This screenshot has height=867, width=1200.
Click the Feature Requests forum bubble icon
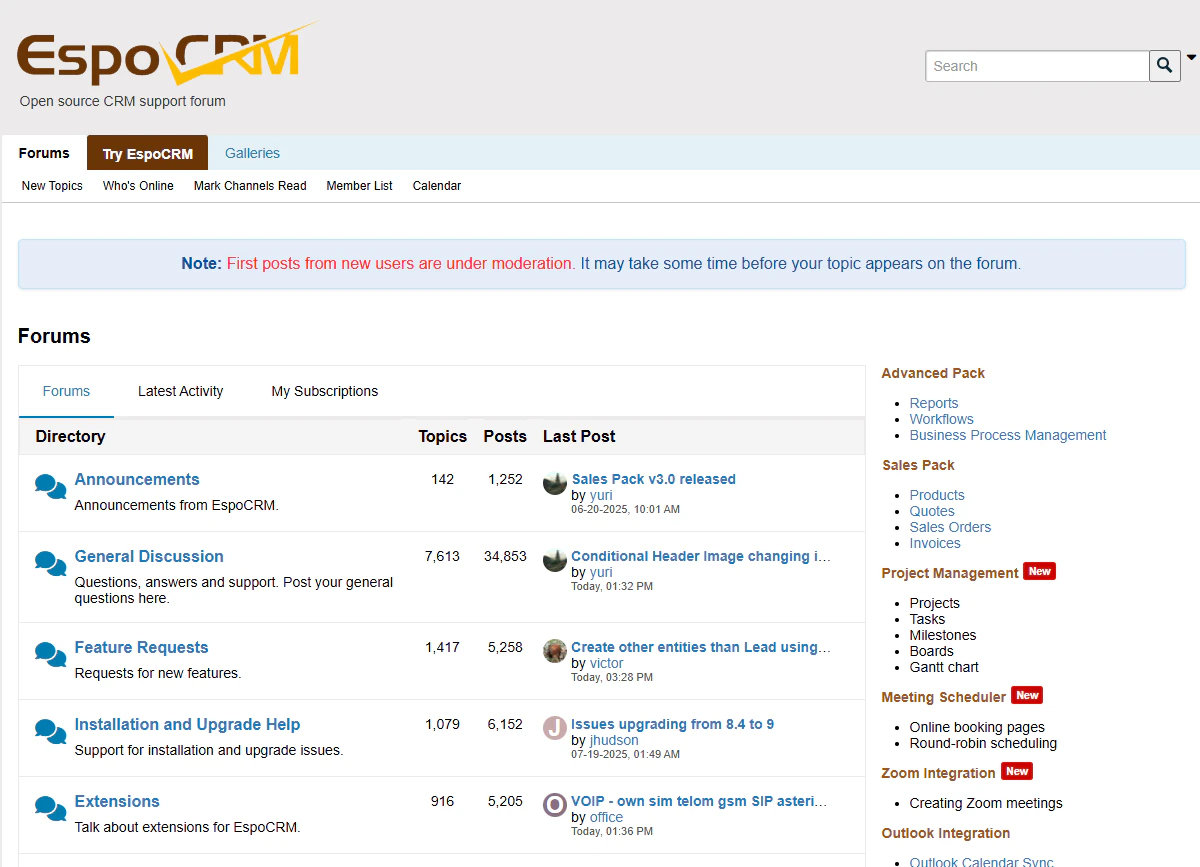click(x=50, y=654)
